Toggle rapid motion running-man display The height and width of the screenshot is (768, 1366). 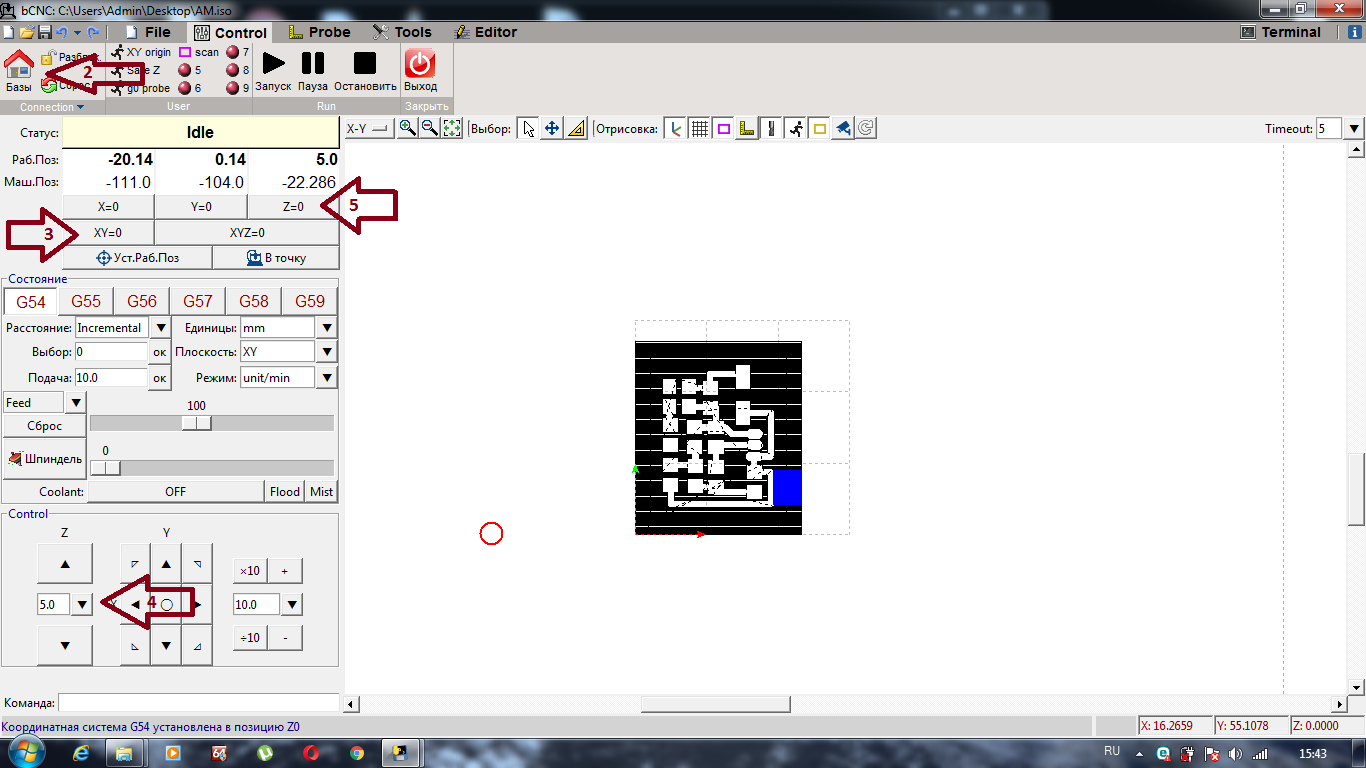[x=795, y=128]
